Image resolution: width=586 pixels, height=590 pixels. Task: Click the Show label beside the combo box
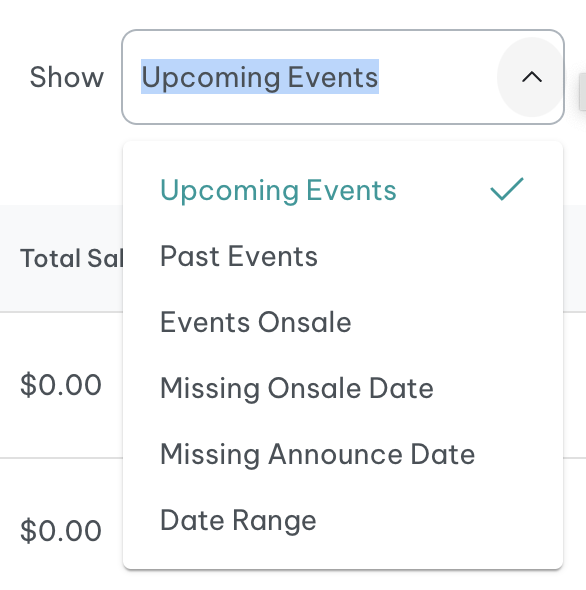(67, 77)
